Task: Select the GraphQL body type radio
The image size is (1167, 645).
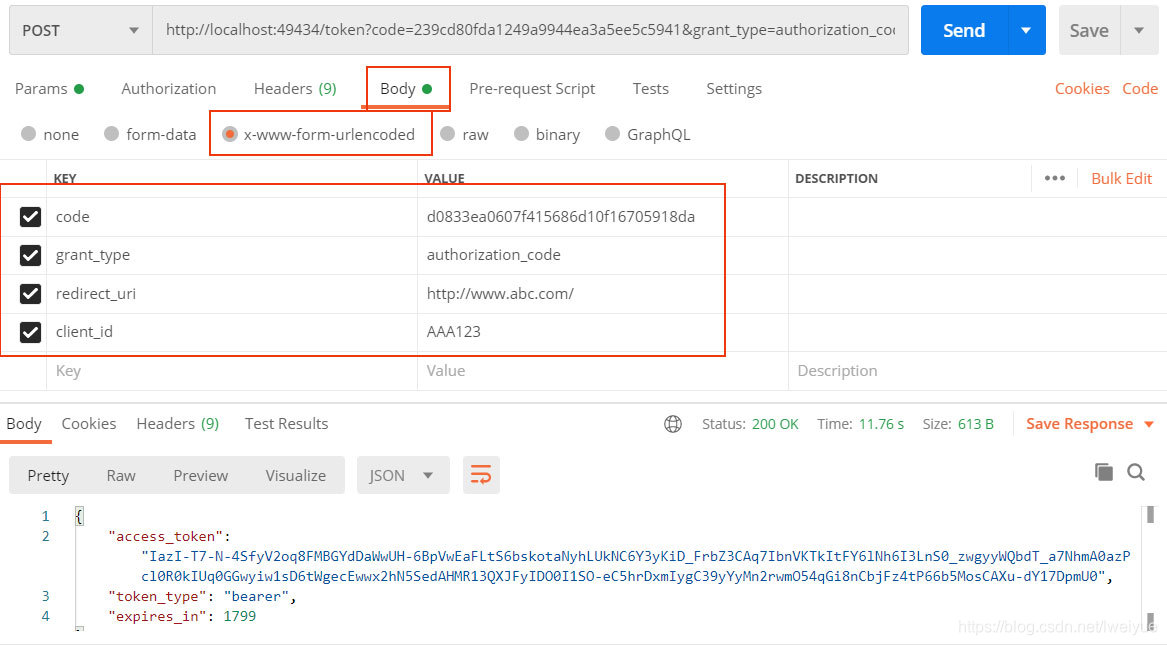Action: point(613,134)
